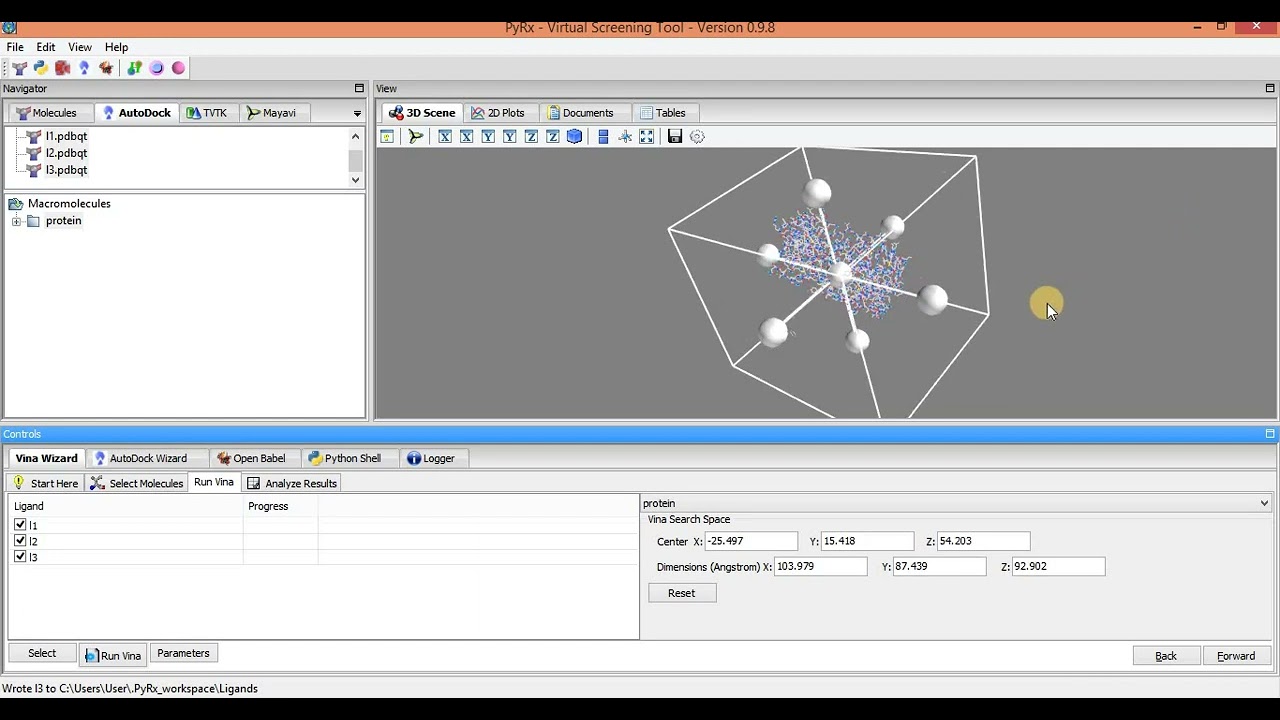Click the Python logo toolbar icon
The image size is (1280, 720).
tap(40, 68)
